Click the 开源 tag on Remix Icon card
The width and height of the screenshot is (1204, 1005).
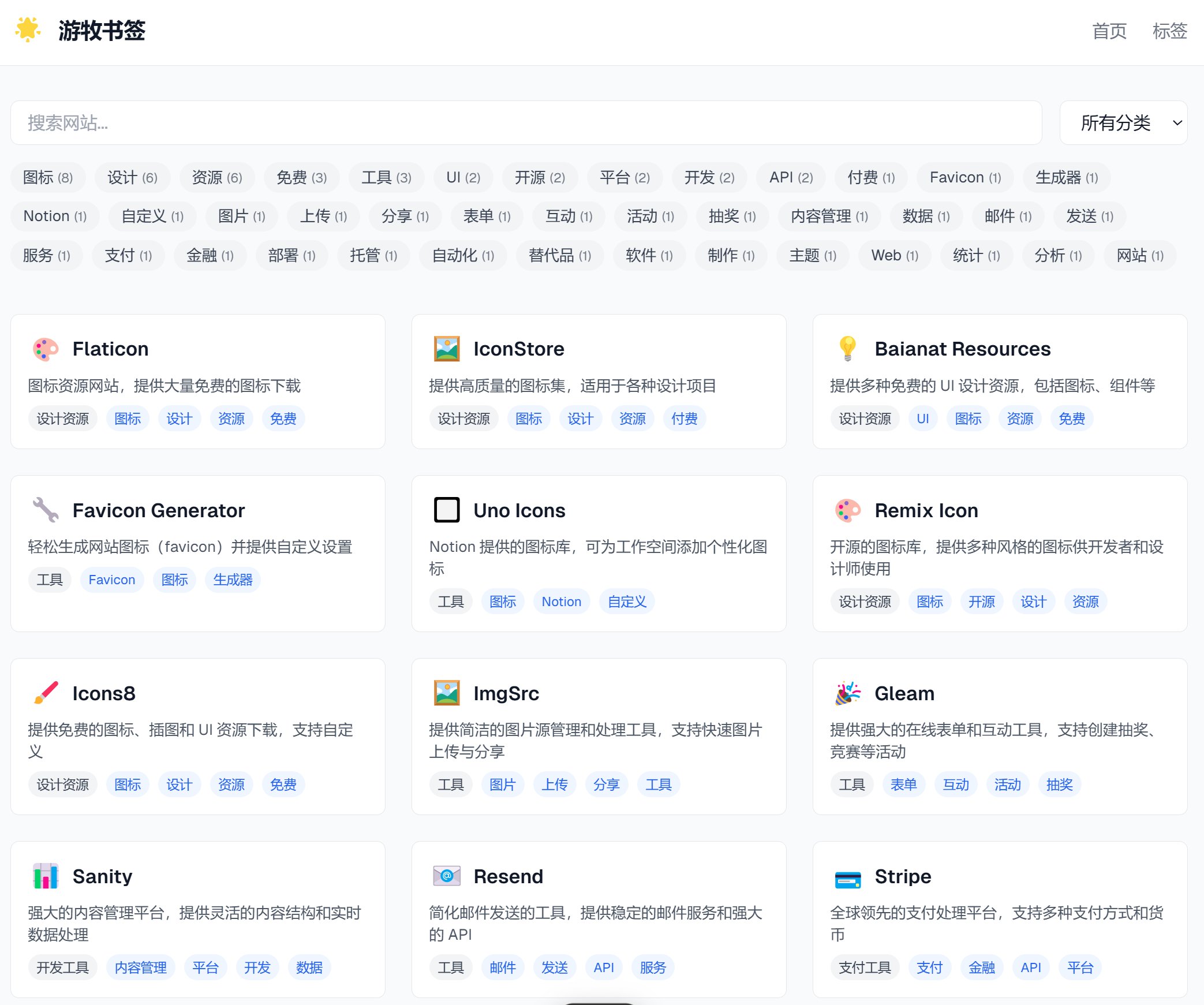(x=982, y=601)
